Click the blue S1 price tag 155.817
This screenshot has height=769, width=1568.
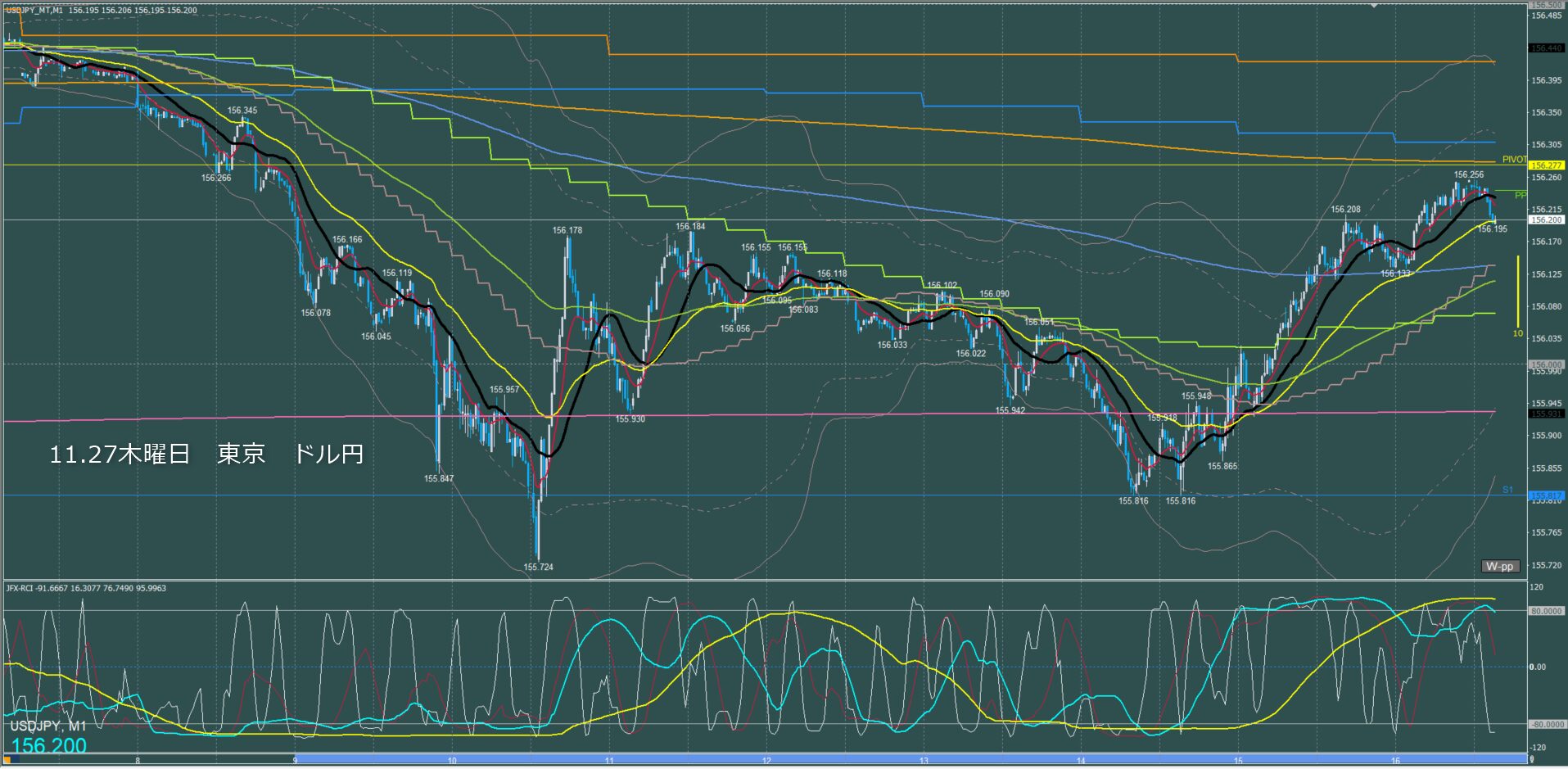1546,495
